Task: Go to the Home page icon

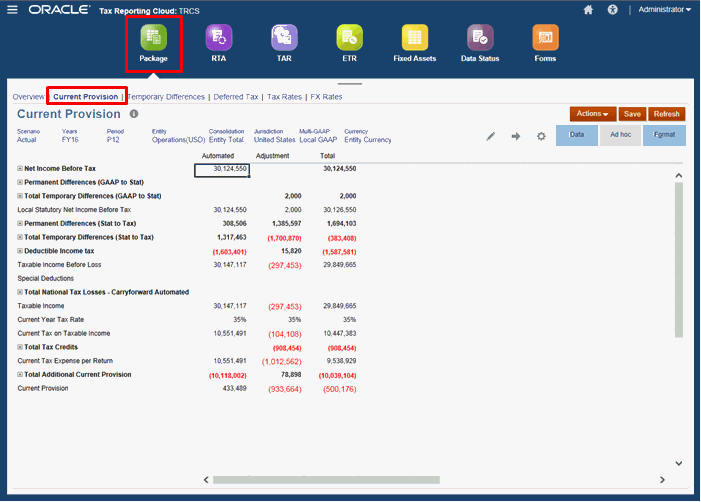Action: point(588,9)
